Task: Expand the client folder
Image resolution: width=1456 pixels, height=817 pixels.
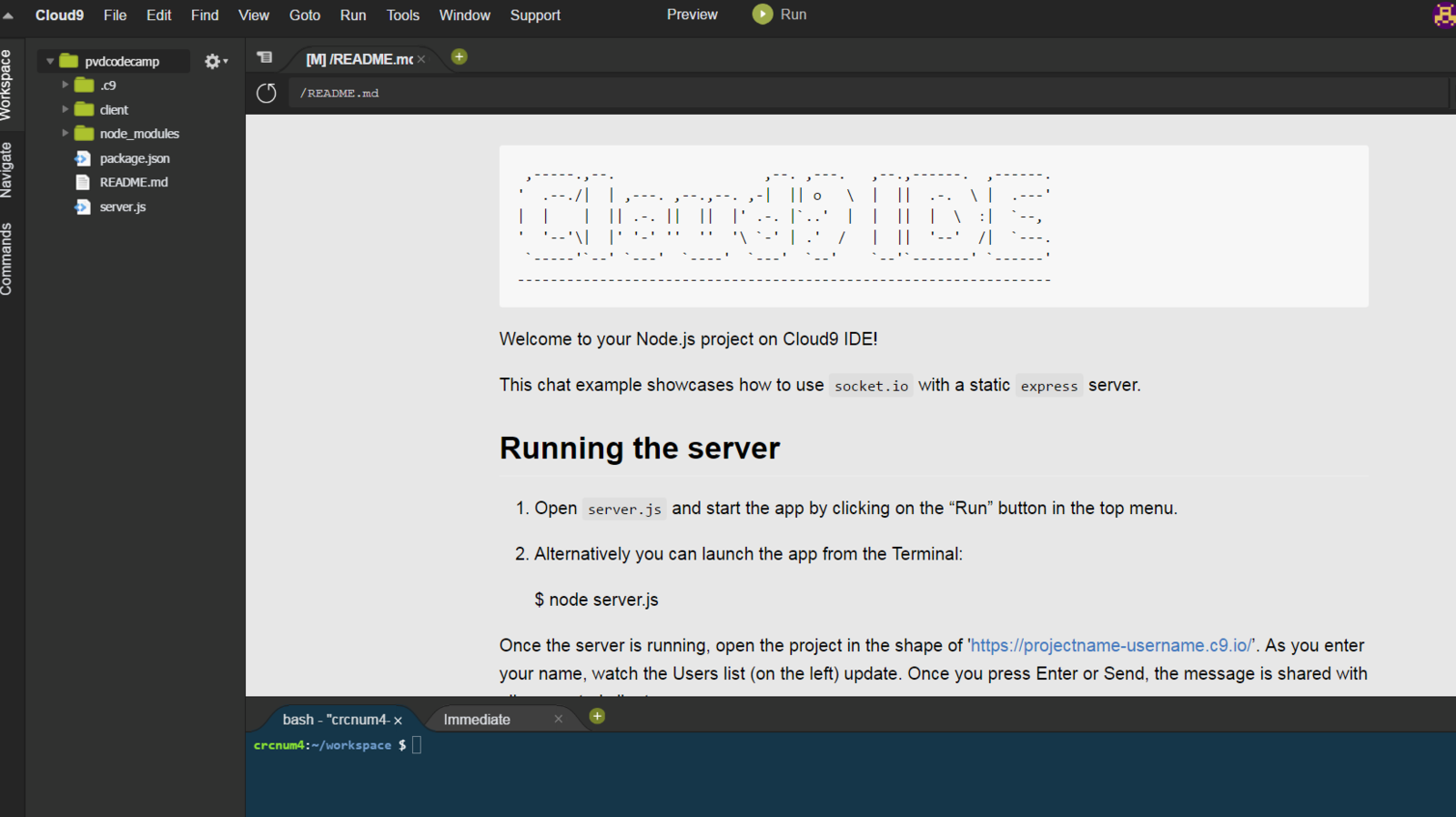Action: (65, 109)
